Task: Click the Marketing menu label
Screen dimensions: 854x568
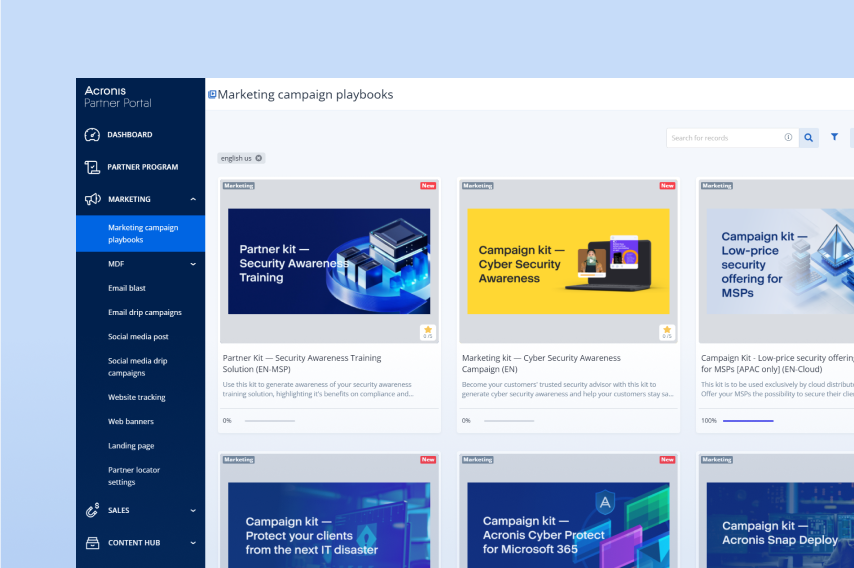Action: point(129,199)
